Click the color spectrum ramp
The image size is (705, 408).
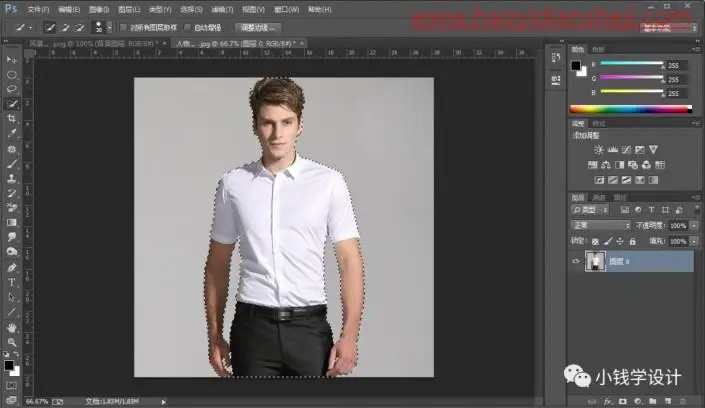pyautogui.click(x=630, y=109)
